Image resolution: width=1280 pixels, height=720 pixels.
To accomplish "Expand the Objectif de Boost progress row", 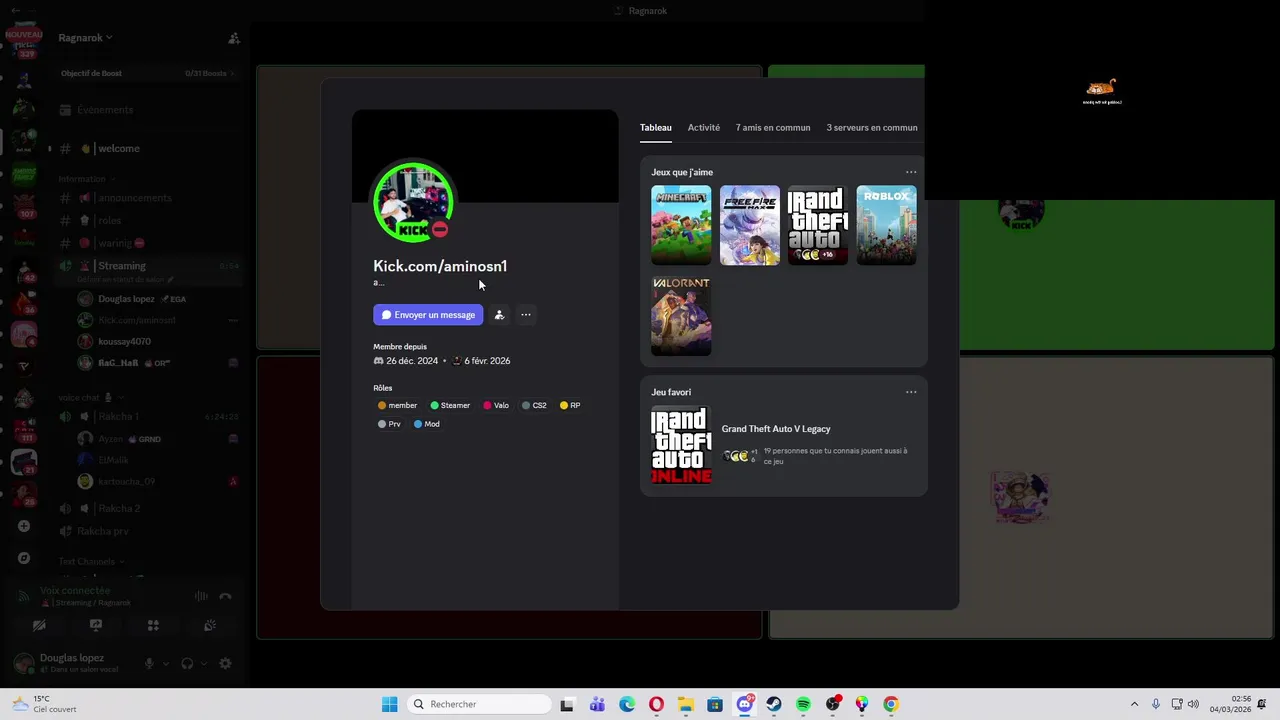I will (148, 73).
